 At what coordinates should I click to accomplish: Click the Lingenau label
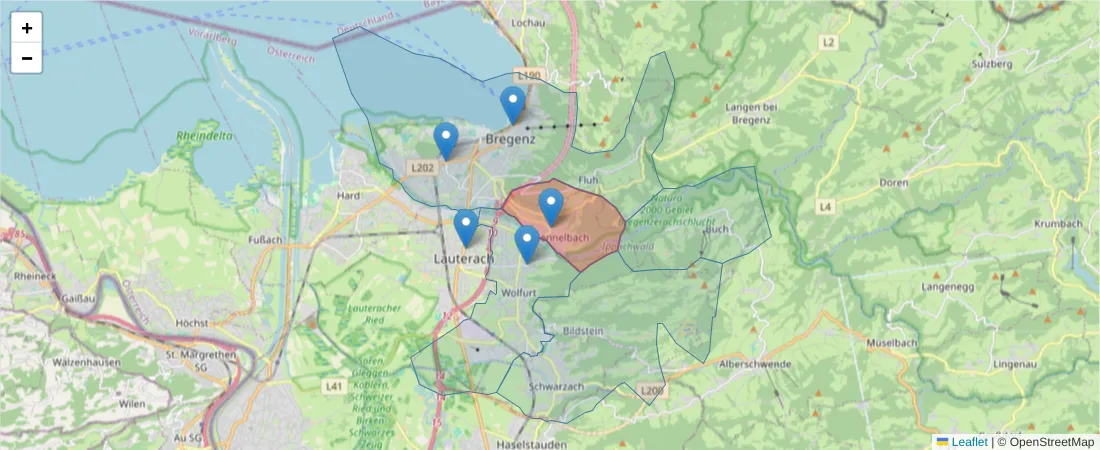(1017, 365)
